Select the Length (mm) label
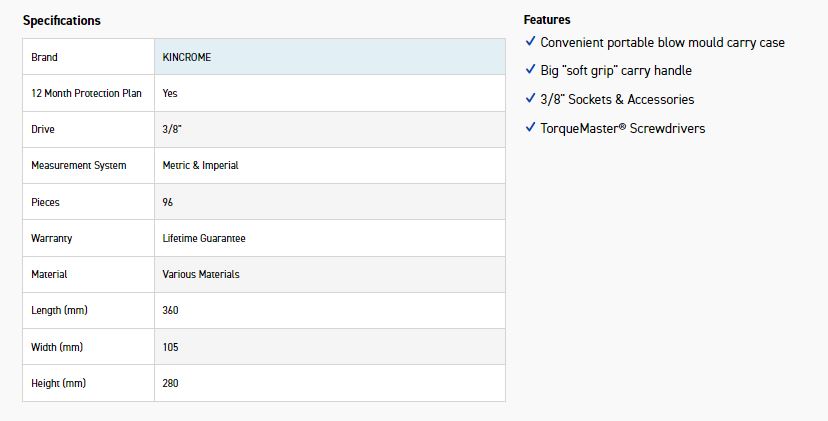The width and height of the screenshot is (828, 421). click(59, 310)
